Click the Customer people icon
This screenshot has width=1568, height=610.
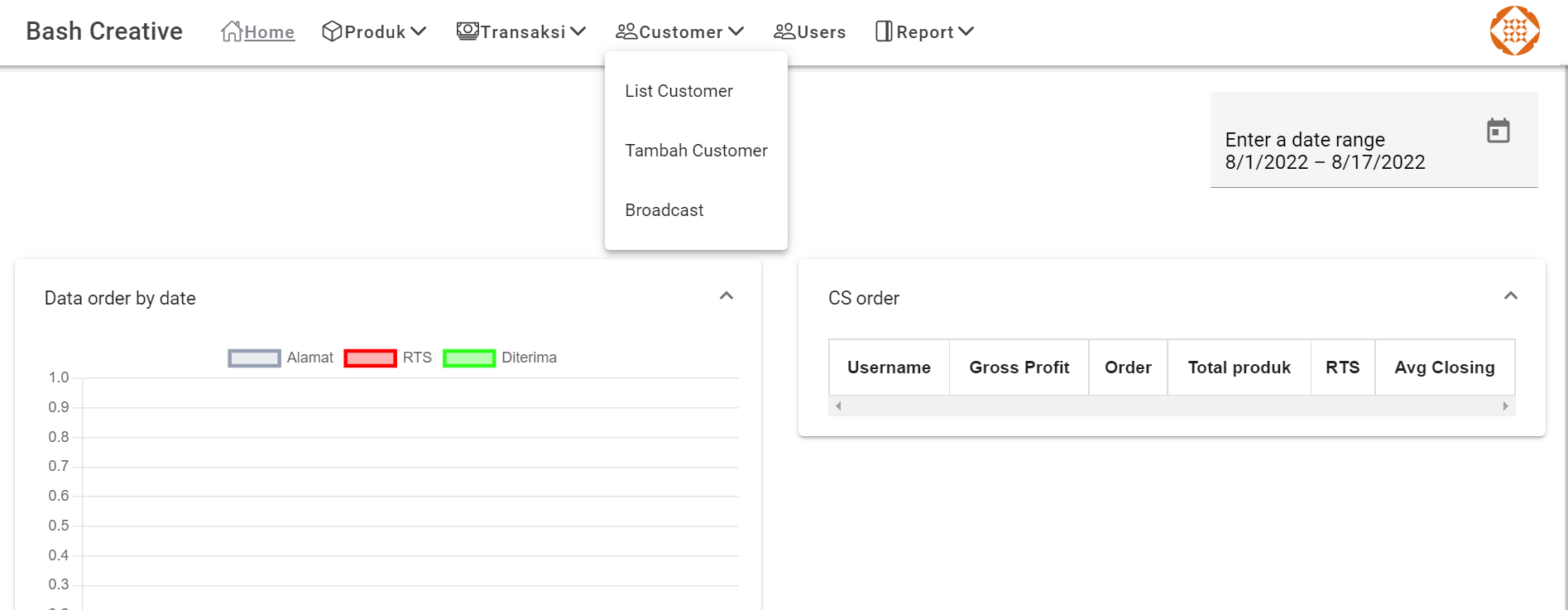point(626,31)
